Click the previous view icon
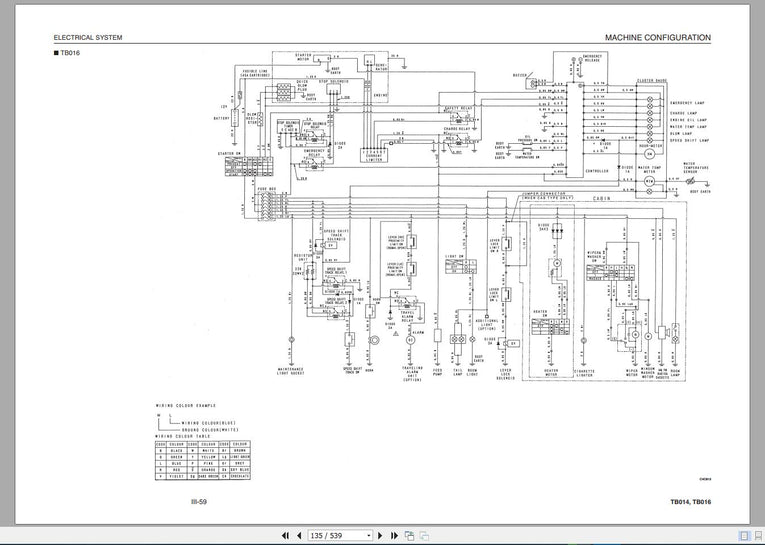The height and width of the screenshot is (545, 765). 408,535
